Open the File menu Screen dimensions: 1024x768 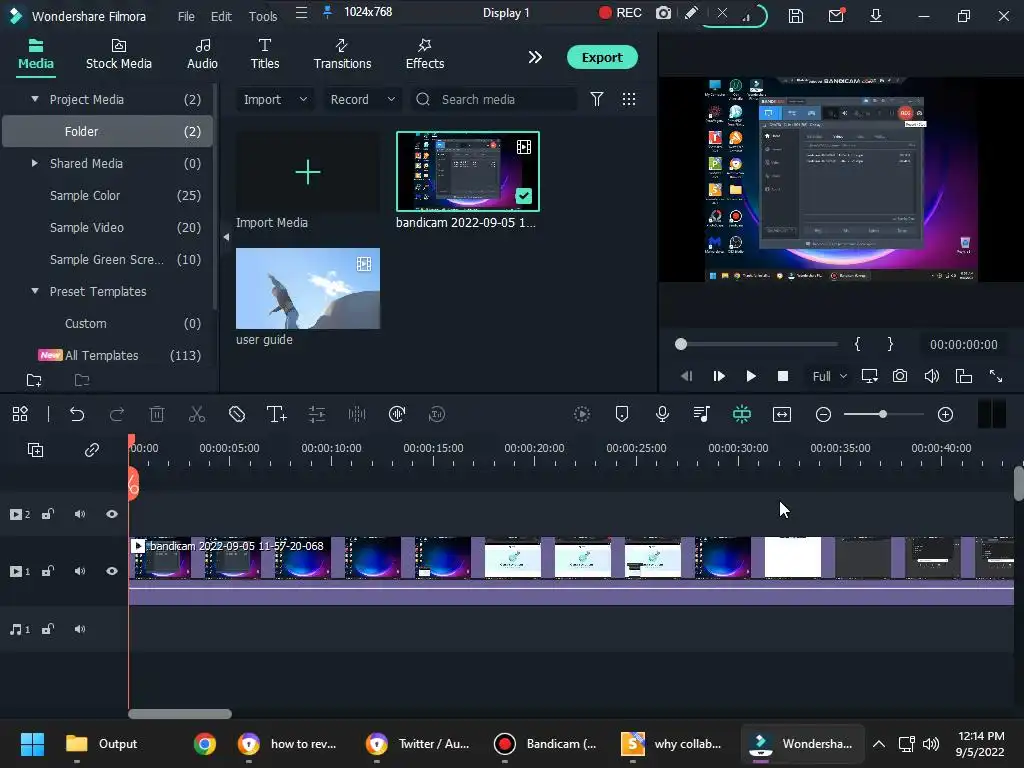click(x=186, y=16)
